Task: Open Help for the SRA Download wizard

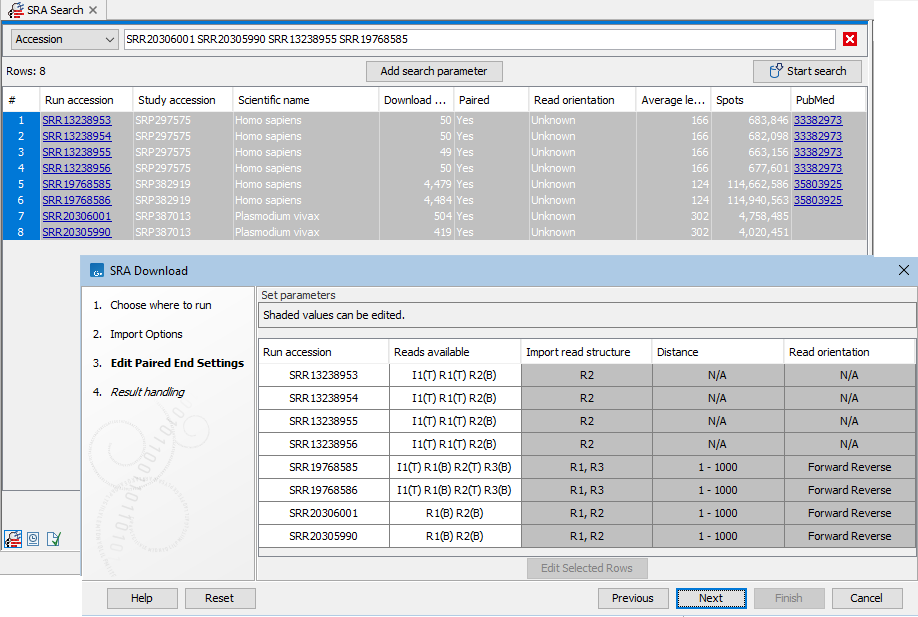Action: [141, 598]
